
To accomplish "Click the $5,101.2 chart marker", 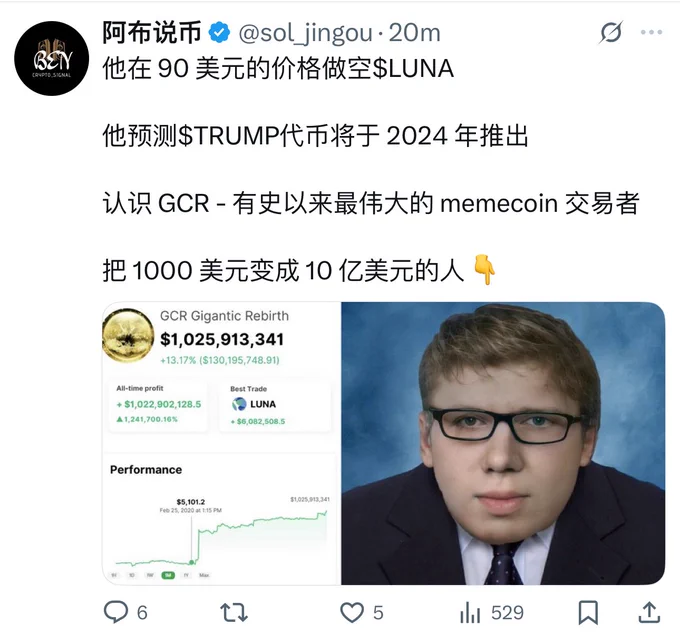I will point(191,562).
